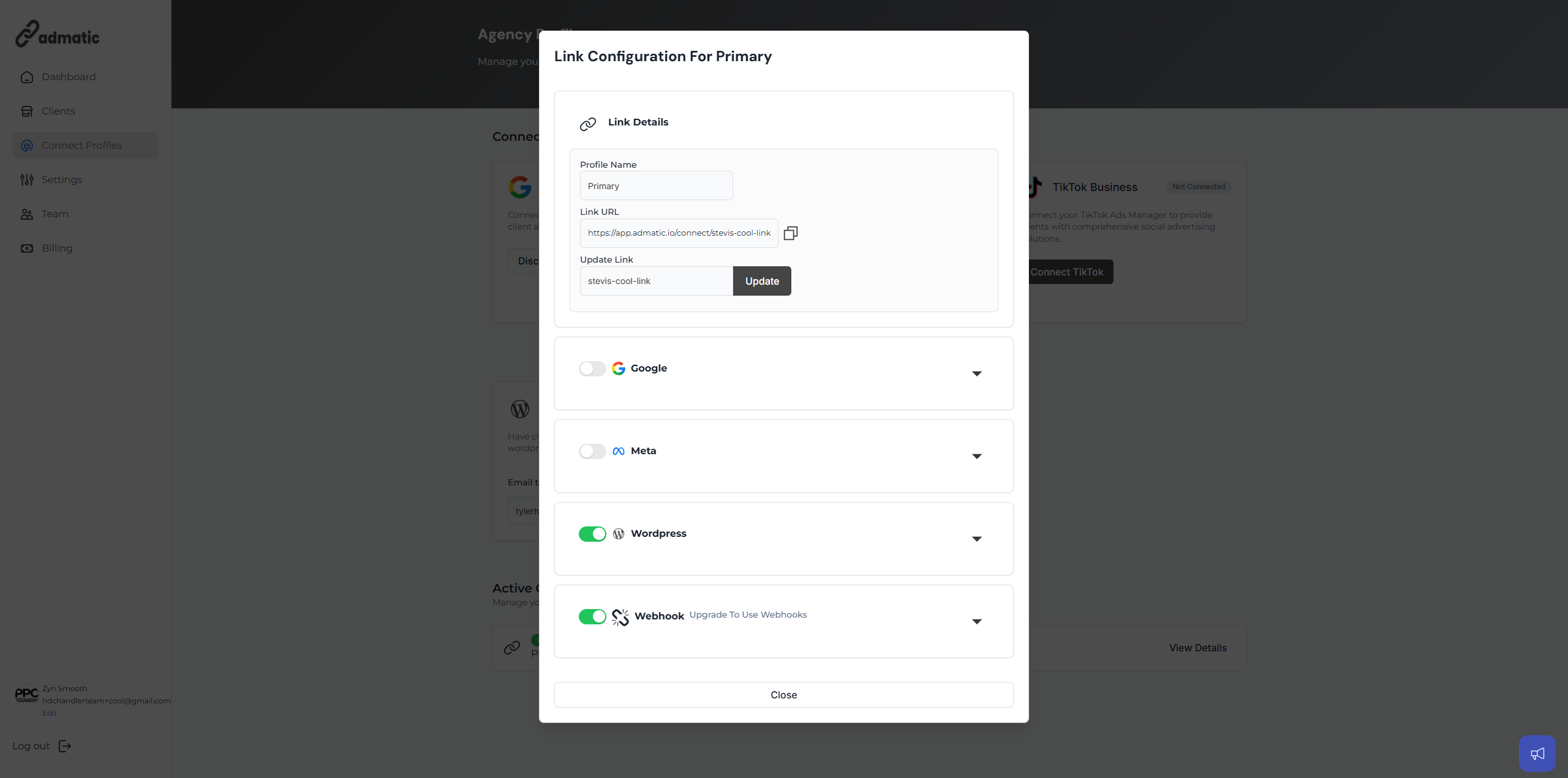Image resolution: width=1568 pixels, height=778 pixels.
Task: Expand the Wordpress section arrow
Action: [977, 539]
